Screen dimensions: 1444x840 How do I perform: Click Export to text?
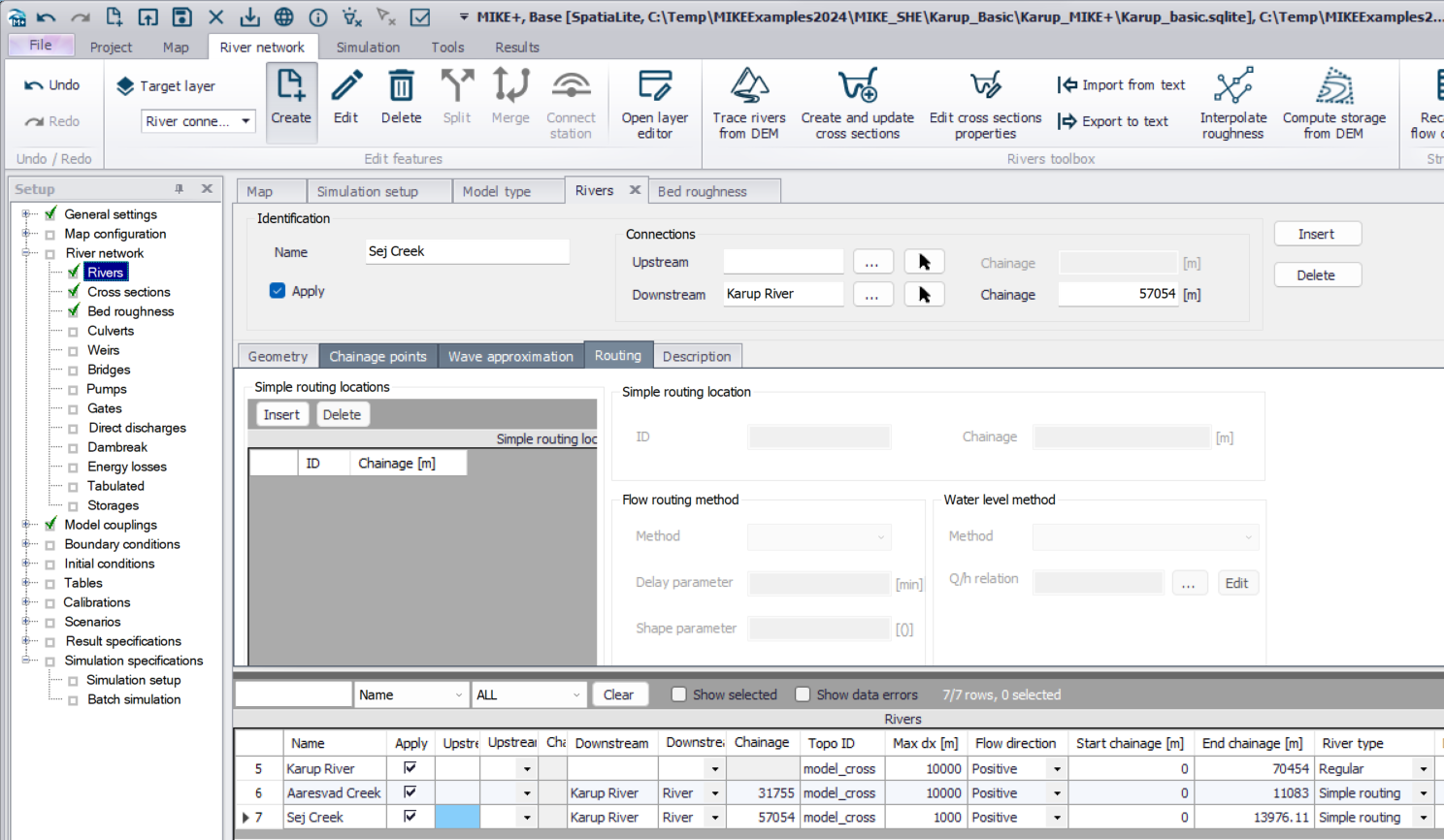click(1112, 121)
